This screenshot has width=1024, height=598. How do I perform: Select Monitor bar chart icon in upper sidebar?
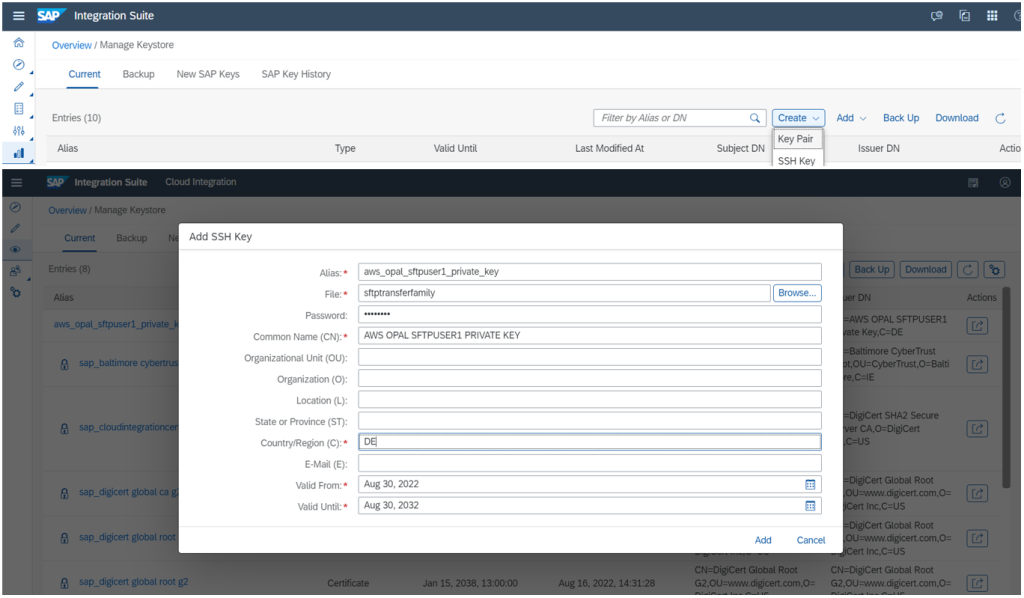(19, 153)
